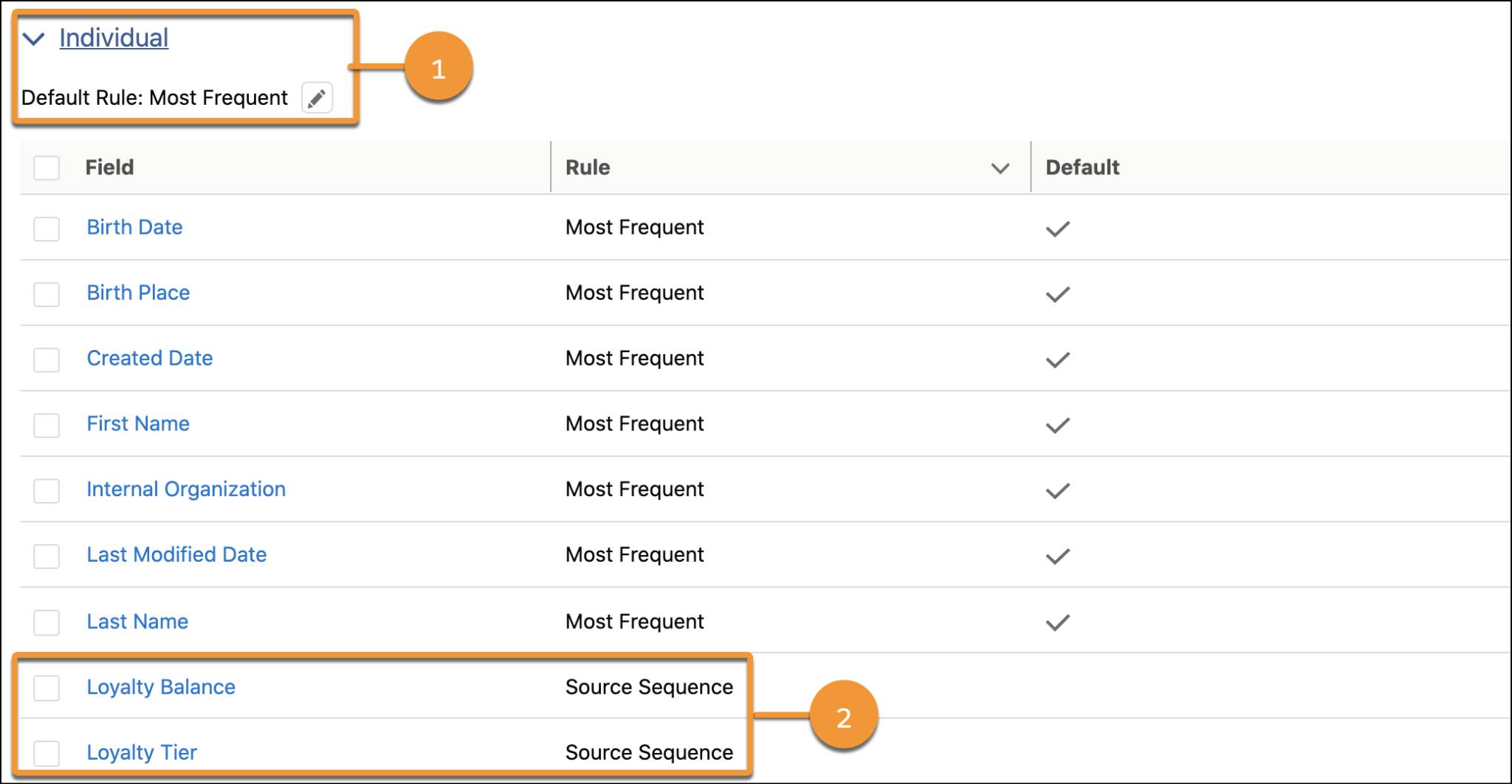Click the First Name field link
Screen dimensions: 1512x784
pyautogui.click(x=138, y=424)
